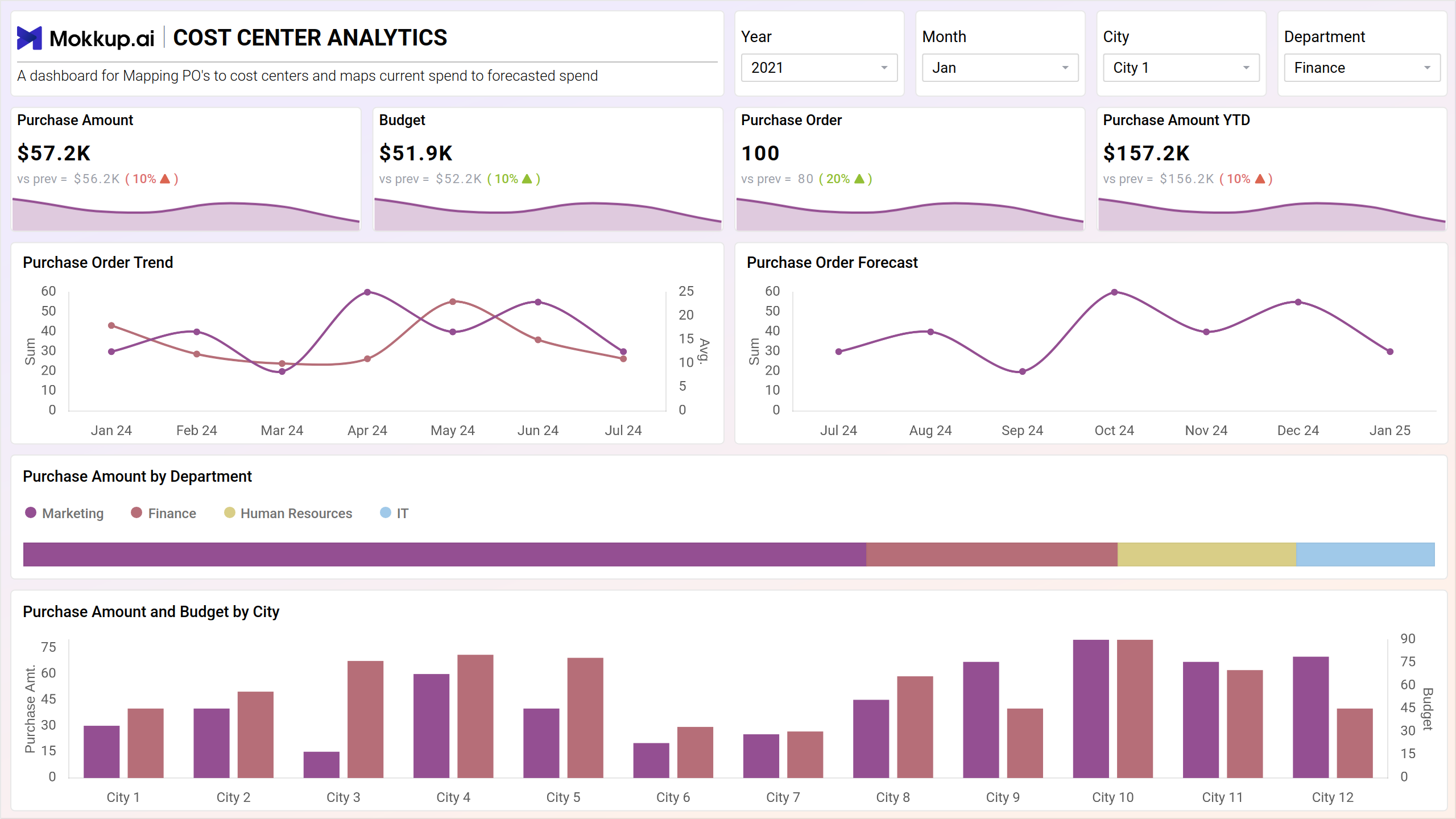Click the red up arrow in Purchase Amount card
Screen dimensions: 1456x819
(x=165, y=179)
